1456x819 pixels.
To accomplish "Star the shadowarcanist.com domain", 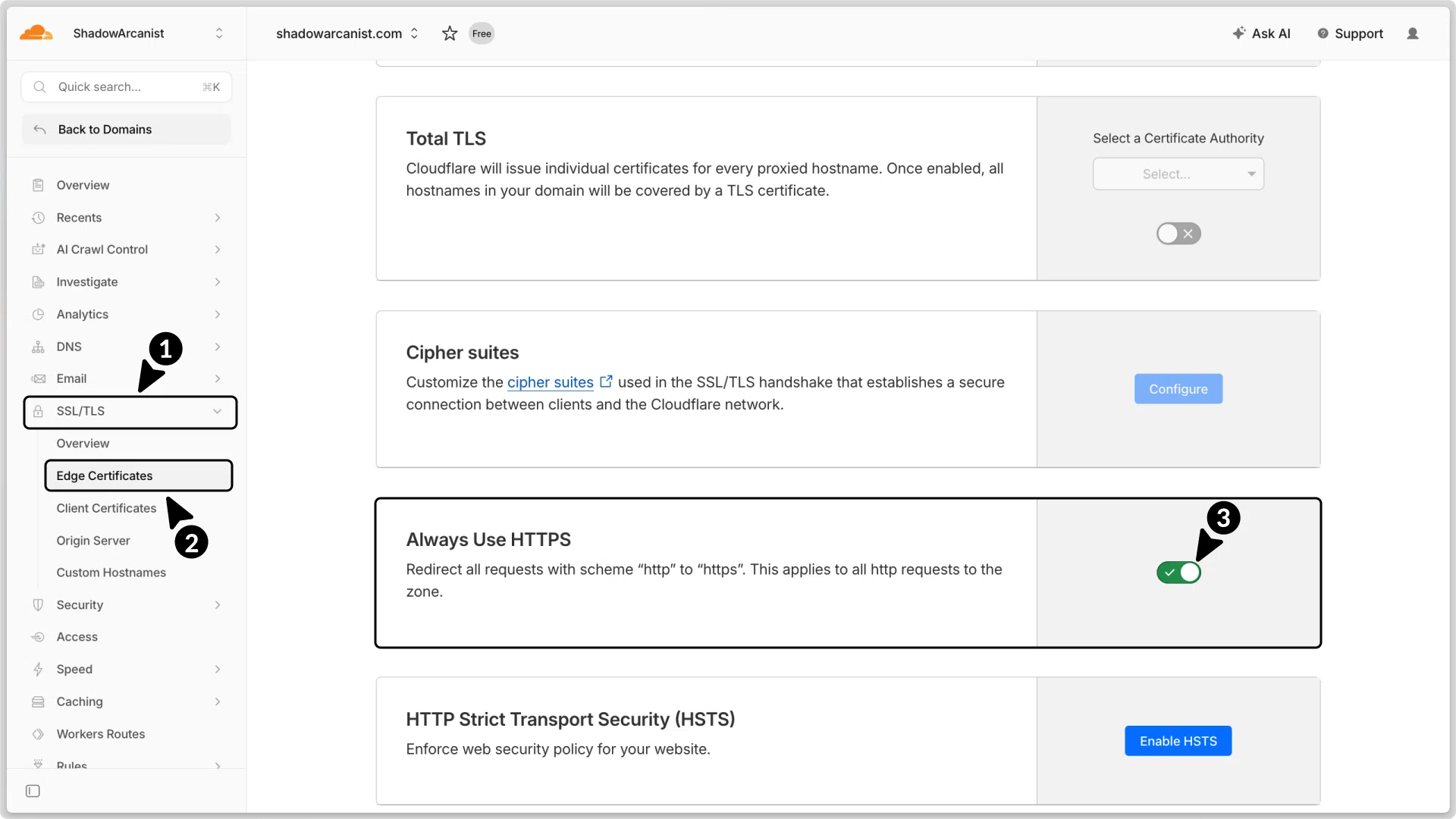I will pos(450,33).
